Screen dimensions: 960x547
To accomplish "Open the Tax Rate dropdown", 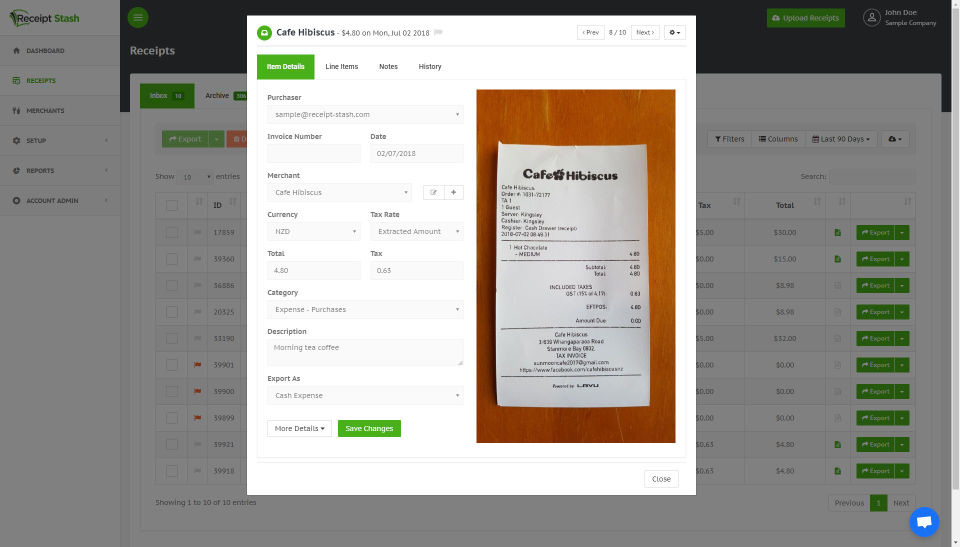I will point(417,232).
